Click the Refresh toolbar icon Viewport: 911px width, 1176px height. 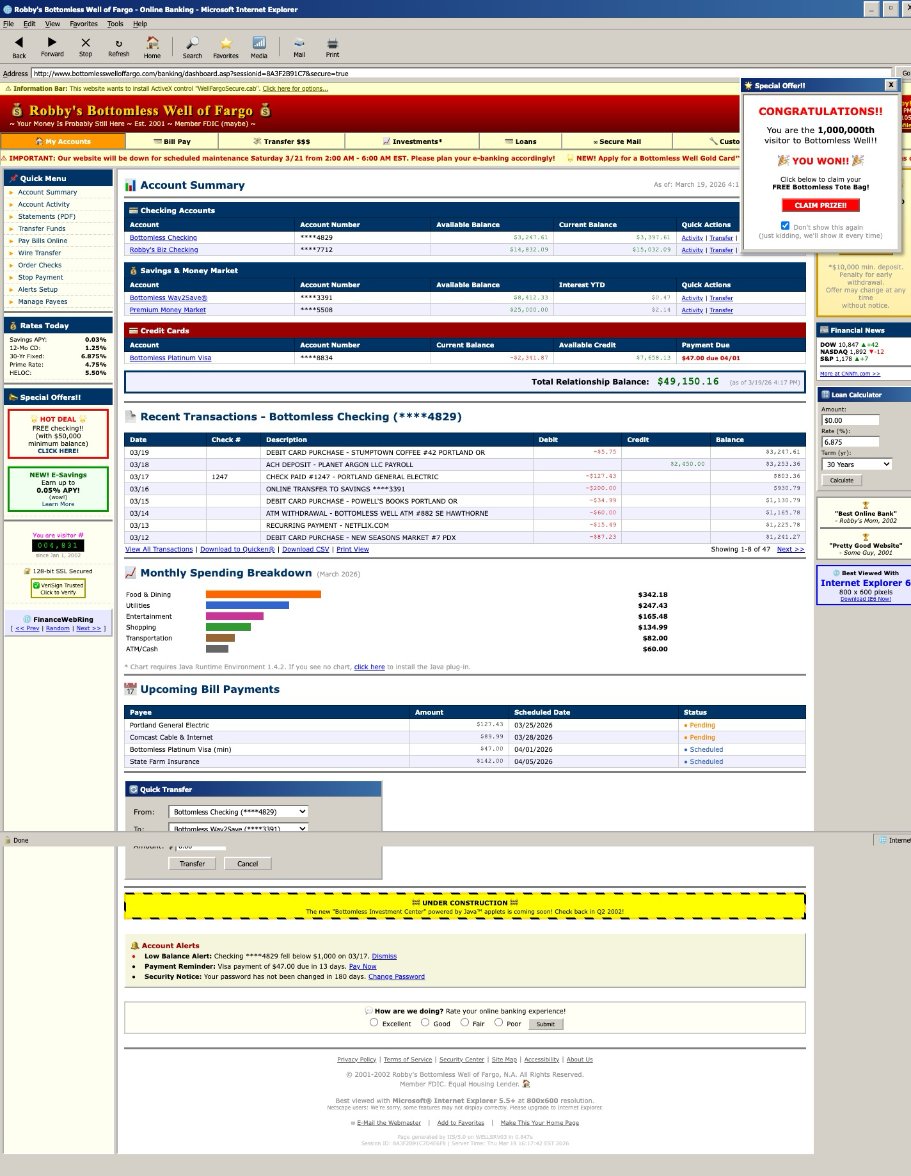(x=118, y=44)
